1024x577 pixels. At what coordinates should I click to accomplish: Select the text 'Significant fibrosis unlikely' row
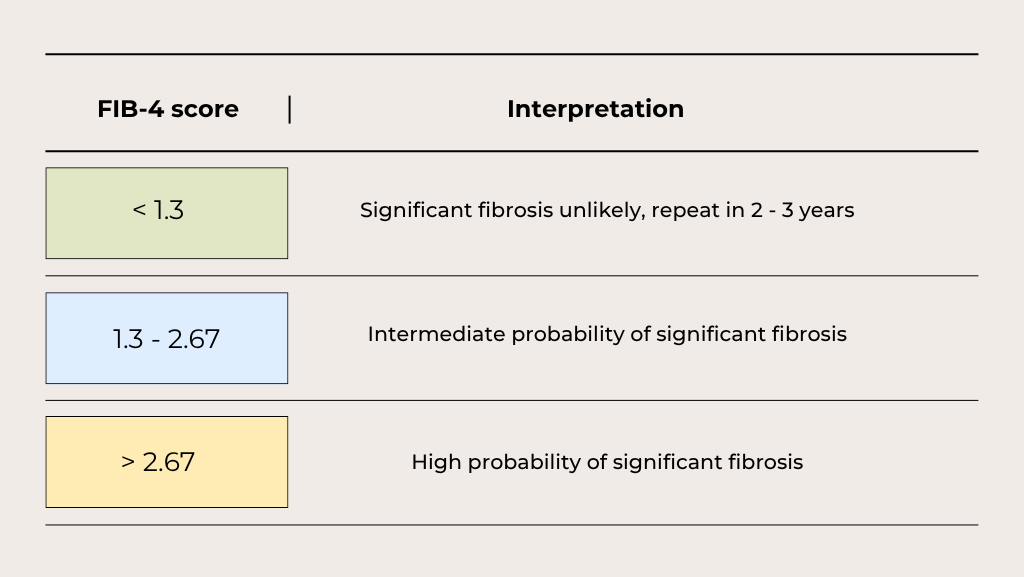607,210
